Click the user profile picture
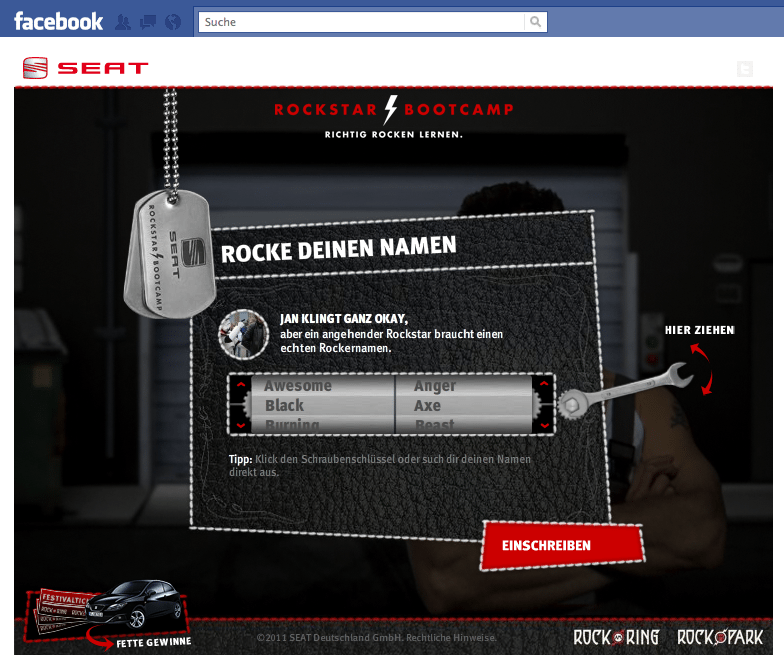Image resolution: width=784 pixels, height=666 pixels. click(244, 334)
